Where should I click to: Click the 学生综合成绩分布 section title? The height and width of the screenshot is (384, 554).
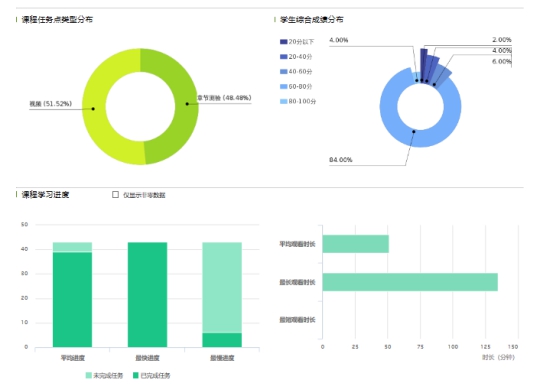pos(312,20)
